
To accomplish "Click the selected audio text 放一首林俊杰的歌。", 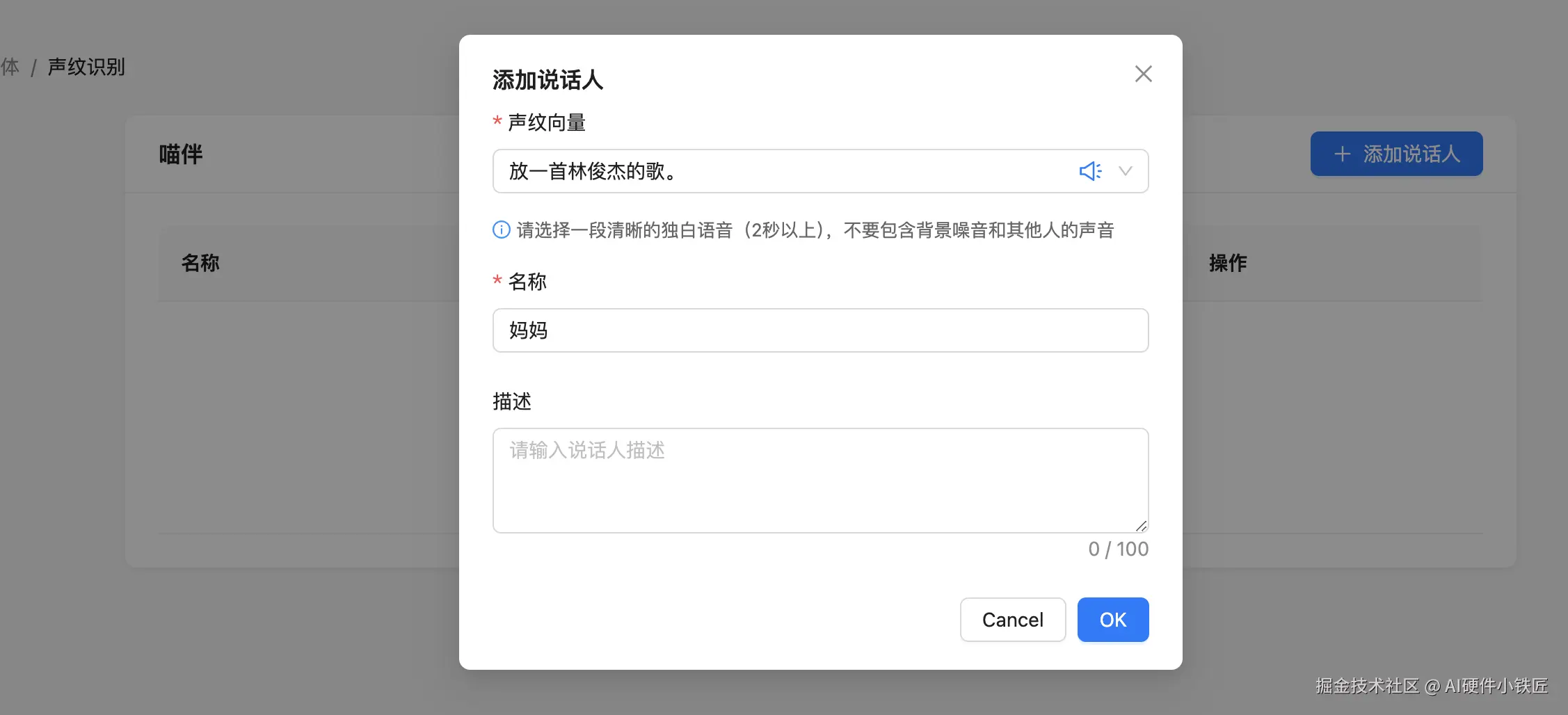I will click(591, 171).
